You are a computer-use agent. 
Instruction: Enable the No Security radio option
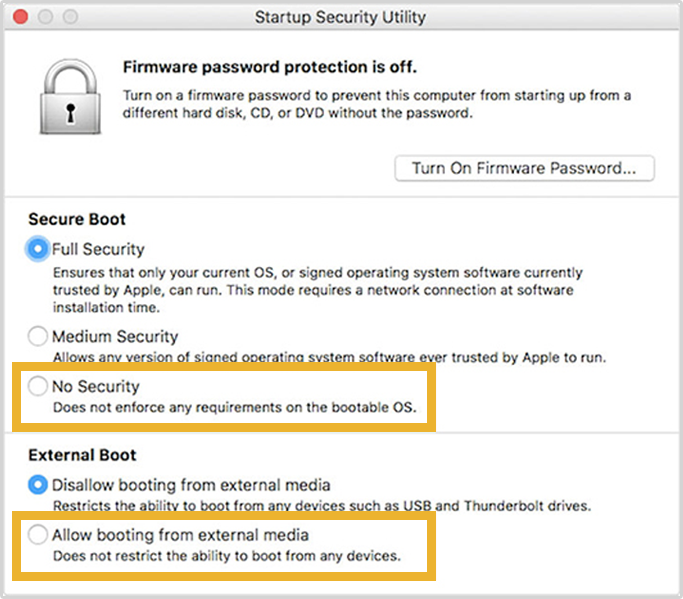coord(37,386)
